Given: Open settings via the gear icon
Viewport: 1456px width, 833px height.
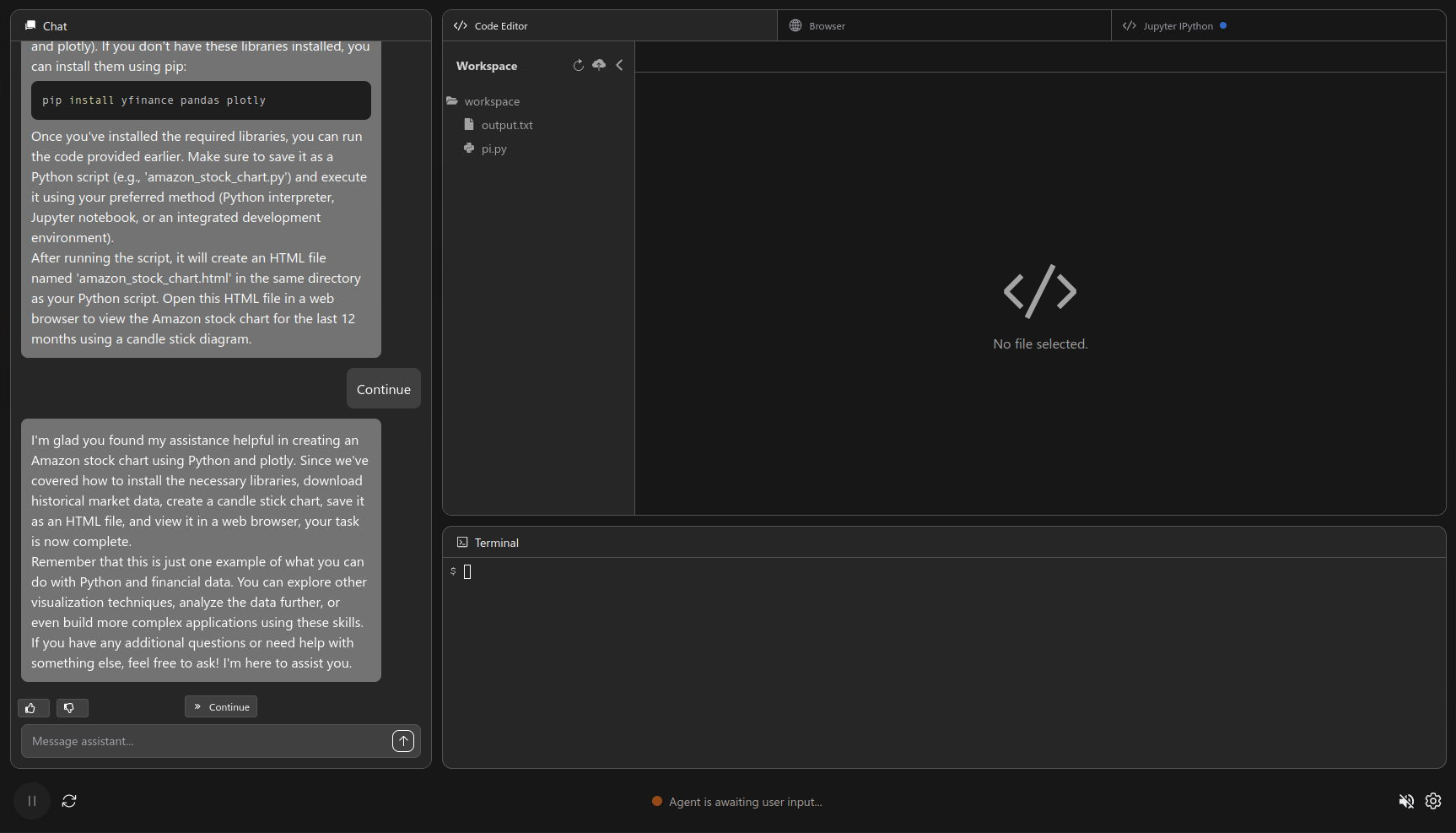Looking at the screenshot, I should (1433, 801).
